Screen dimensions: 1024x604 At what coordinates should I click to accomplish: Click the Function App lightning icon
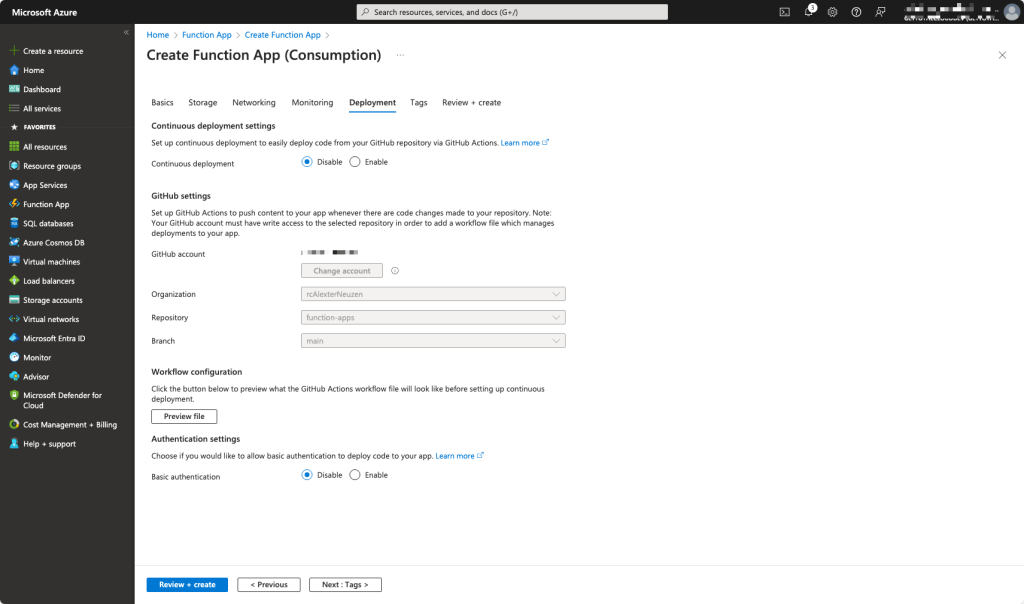[14, 204]
